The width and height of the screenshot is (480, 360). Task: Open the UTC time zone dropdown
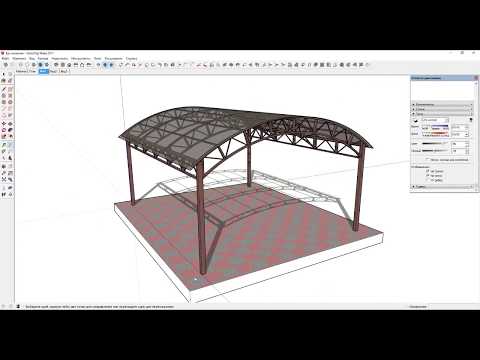click(x=435, y=120)
